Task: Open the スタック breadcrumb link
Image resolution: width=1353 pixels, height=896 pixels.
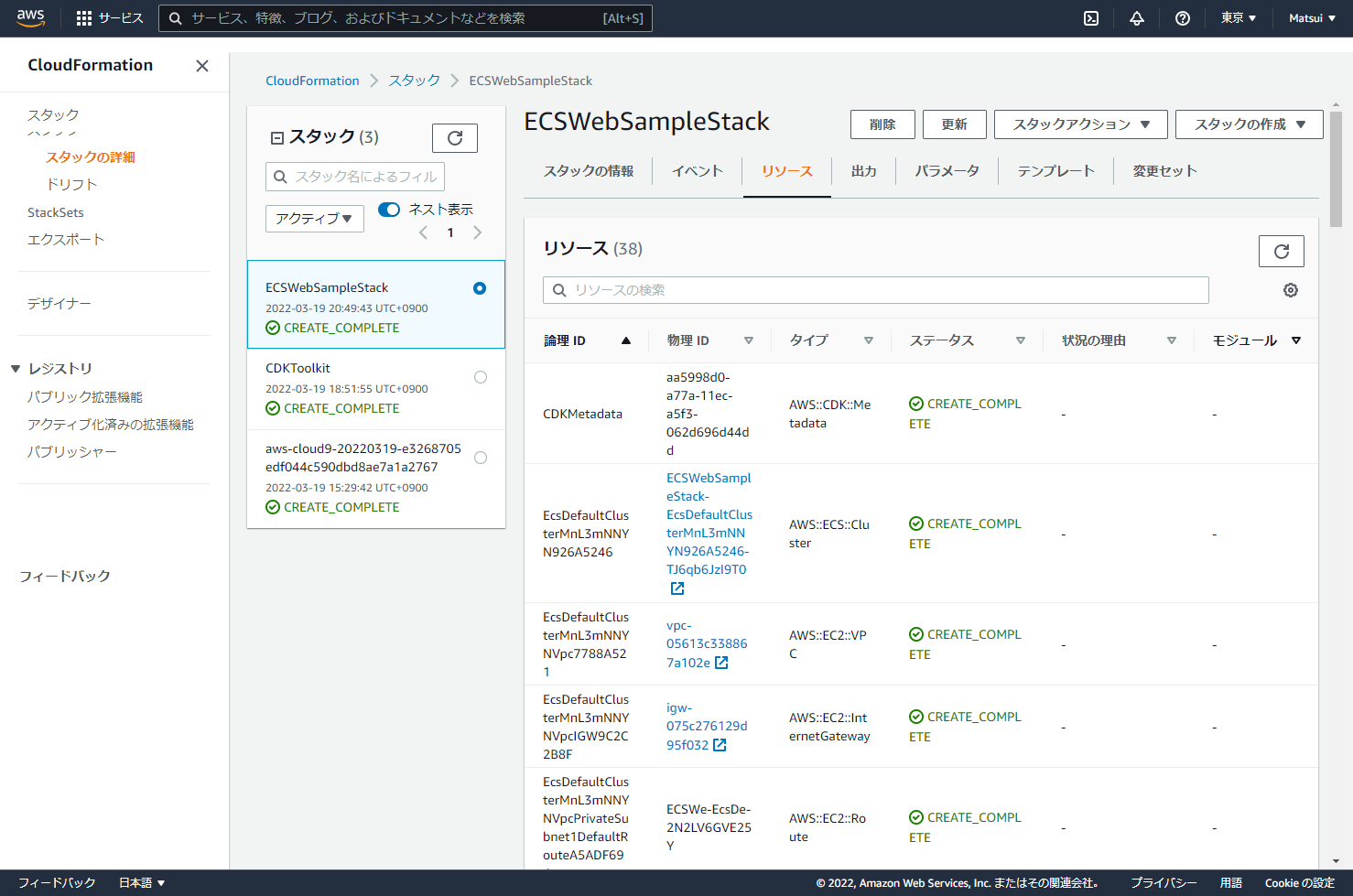Action: coord(414,81)
